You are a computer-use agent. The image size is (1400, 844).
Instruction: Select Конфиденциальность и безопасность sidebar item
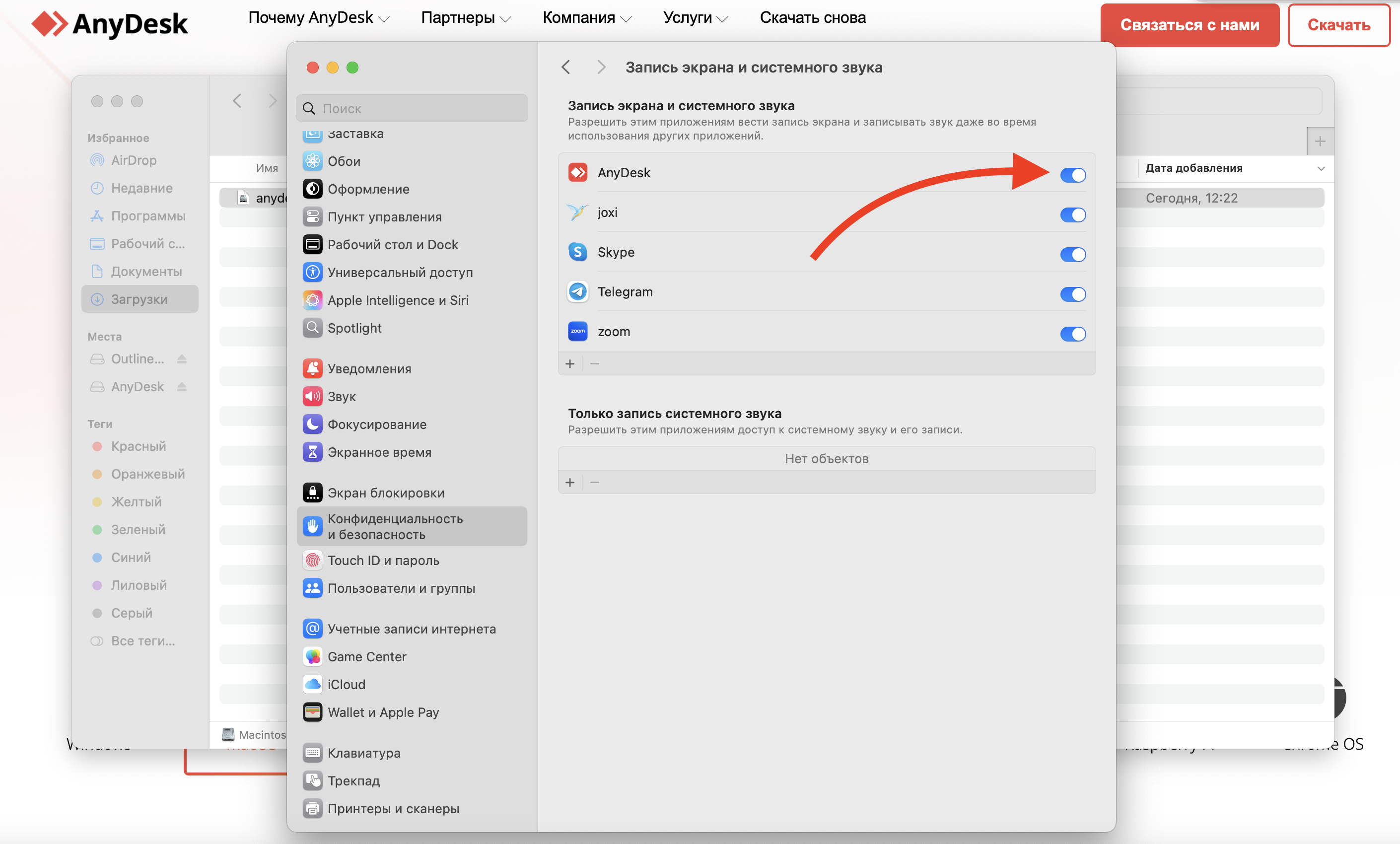[x=412, y=527]
